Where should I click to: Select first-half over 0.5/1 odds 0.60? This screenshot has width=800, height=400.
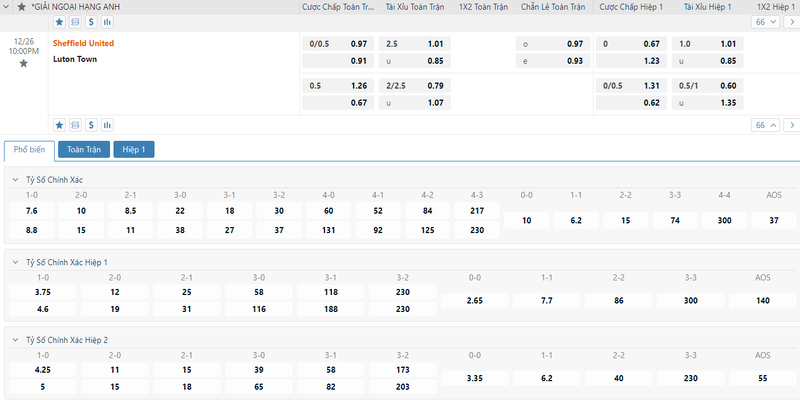coord(708,86)
